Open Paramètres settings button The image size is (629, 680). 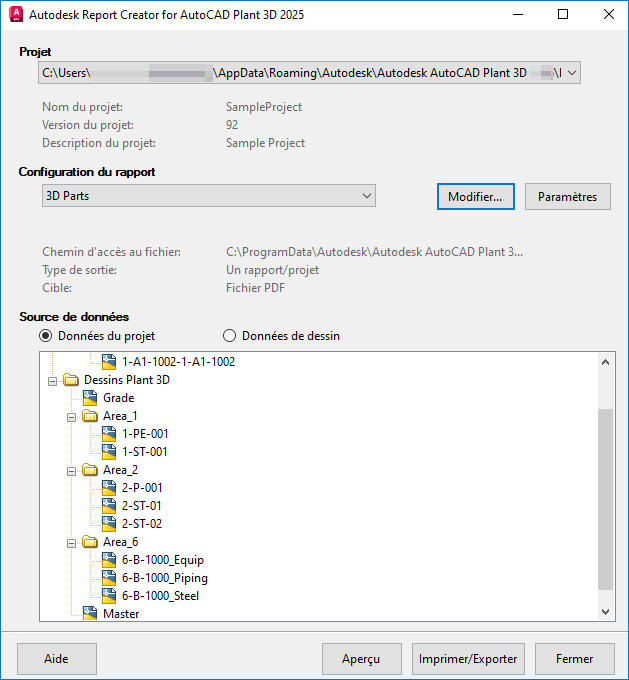point(568,196)
